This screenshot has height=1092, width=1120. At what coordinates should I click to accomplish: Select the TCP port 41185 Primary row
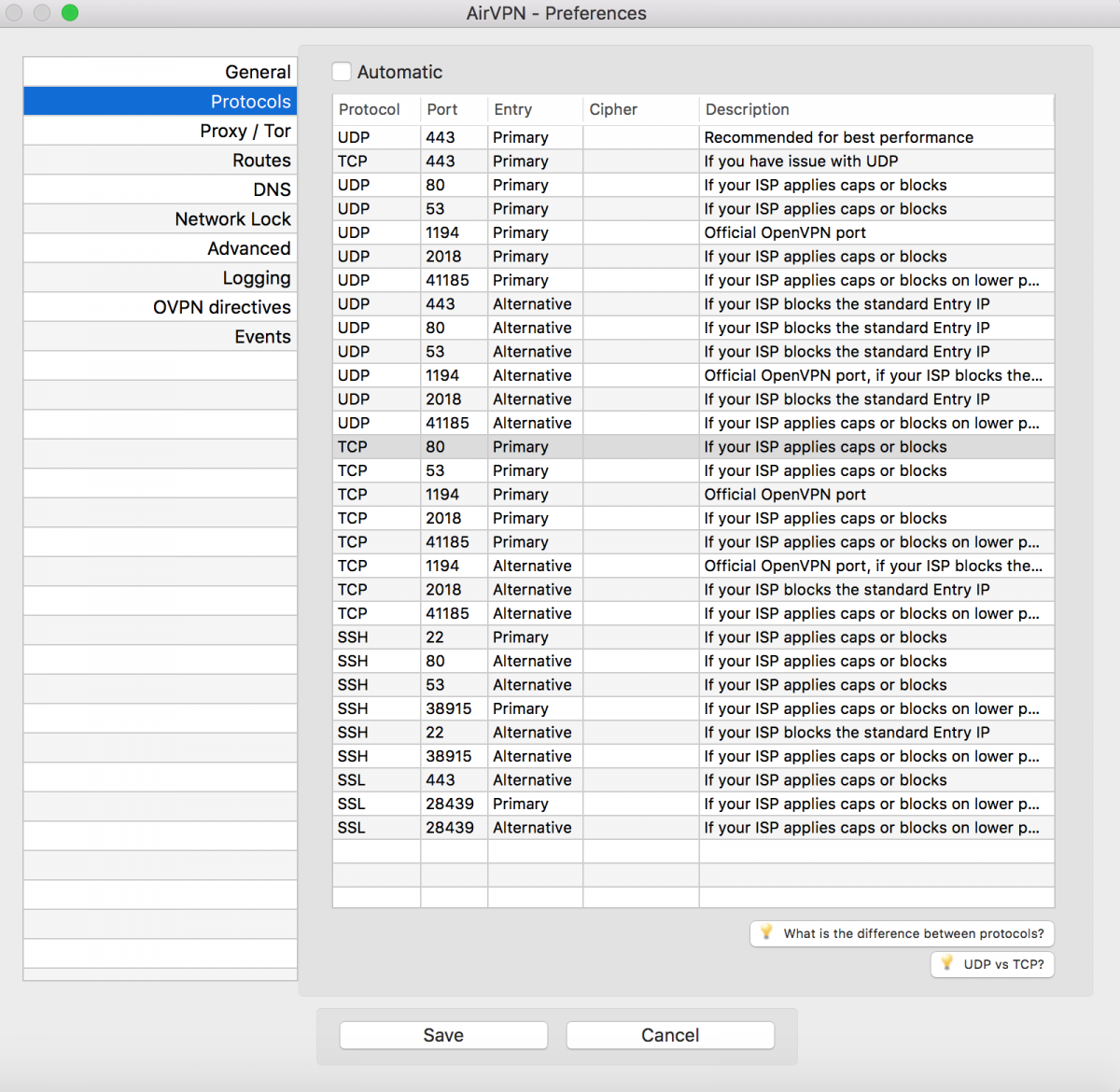[x=693, y=542]
